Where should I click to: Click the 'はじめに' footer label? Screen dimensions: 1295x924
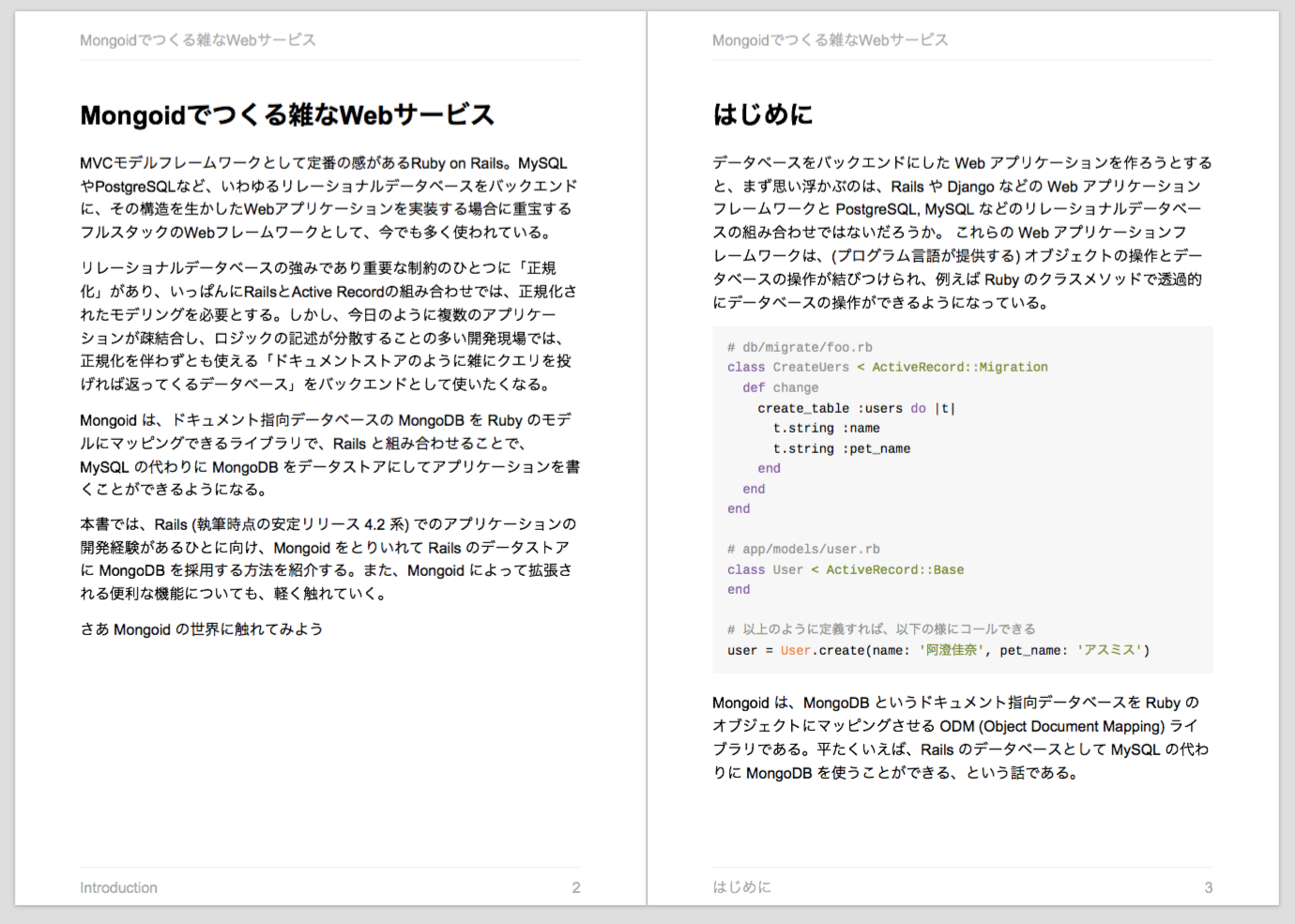tap(741, 887)
